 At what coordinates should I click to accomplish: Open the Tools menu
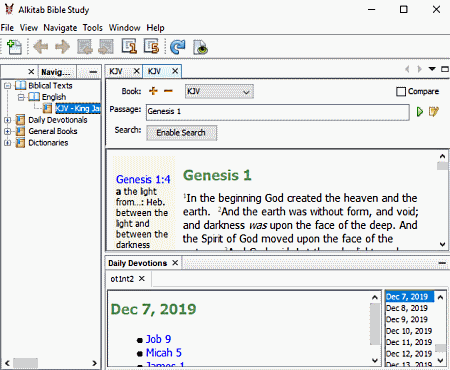pos(93,28)
